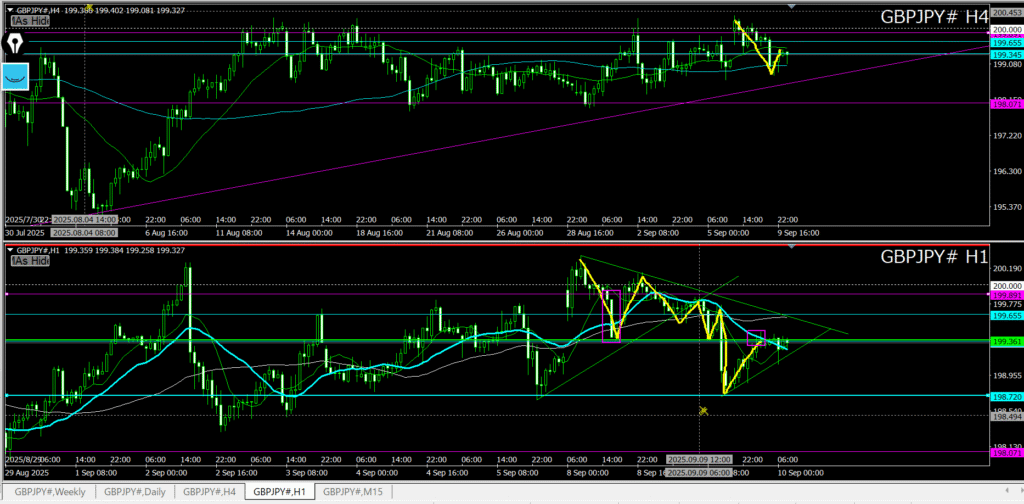Switch to the GBPJPY#,Daily tab
Viewport: 1024px width, 504px height.
[x=135, y=492]
